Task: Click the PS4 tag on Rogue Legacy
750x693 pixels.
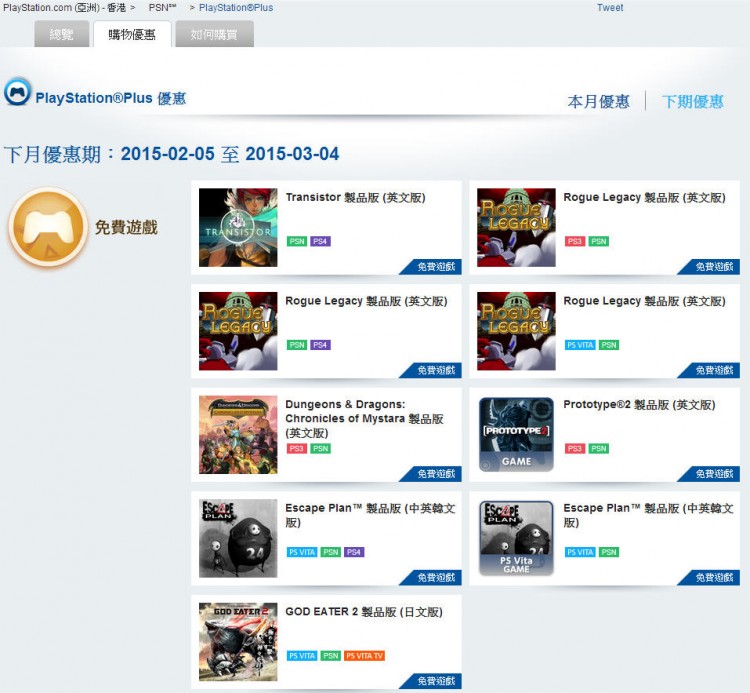Action: point(320,345)
